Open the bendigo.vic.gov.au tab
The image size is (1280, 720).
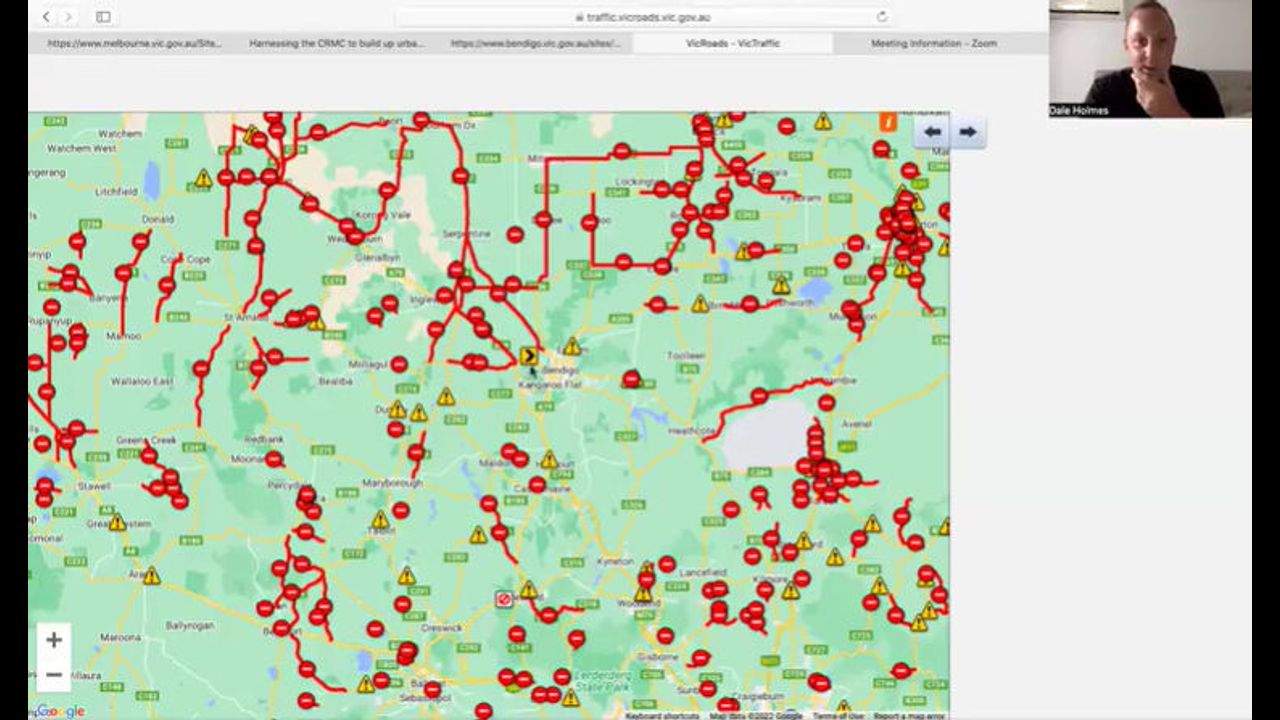coord(535,43)
